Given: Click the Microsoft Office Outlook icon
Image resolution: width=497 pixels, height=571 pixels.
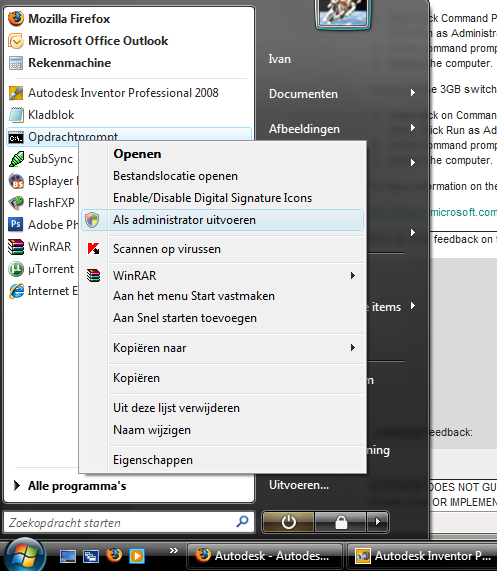Looking at the screenshot, I should (16, 41).
